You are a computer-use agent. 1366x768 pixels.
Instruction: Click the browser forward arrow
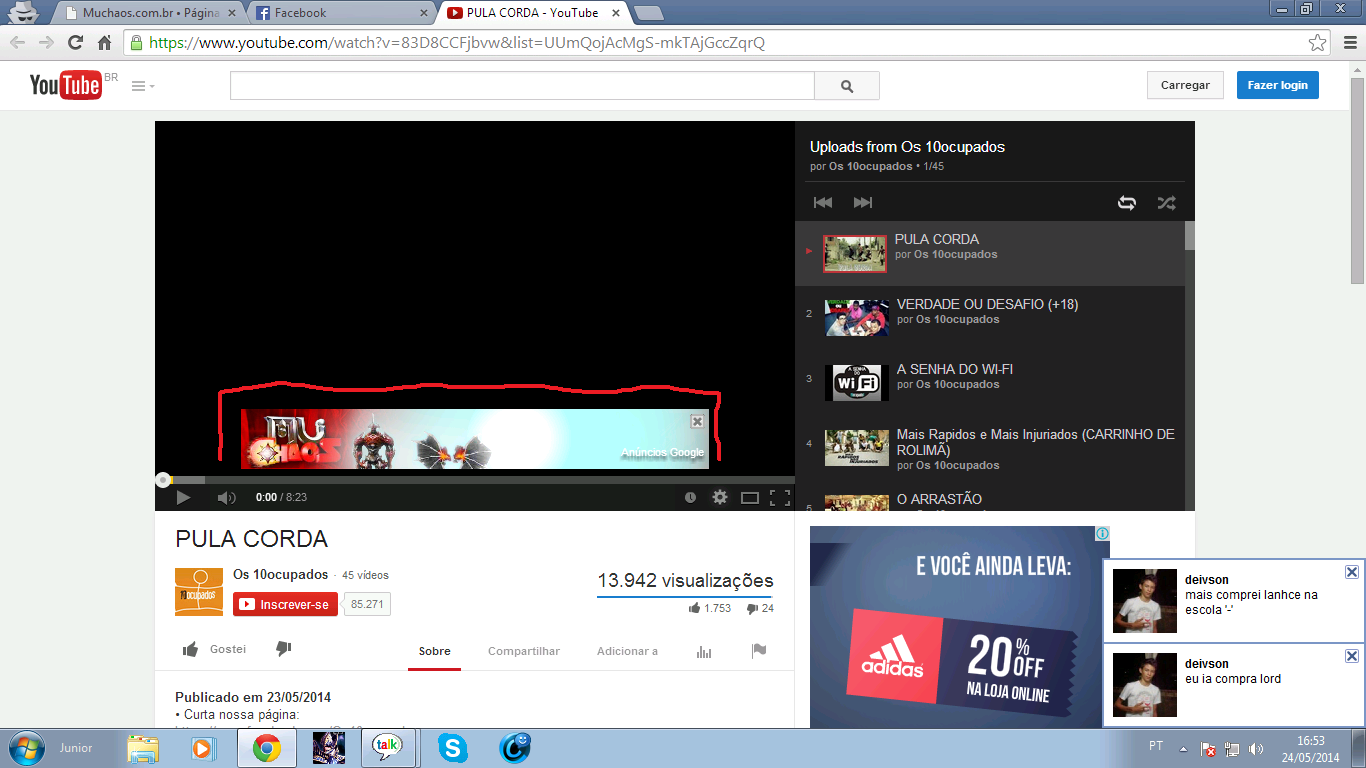(x=46, y=43)
